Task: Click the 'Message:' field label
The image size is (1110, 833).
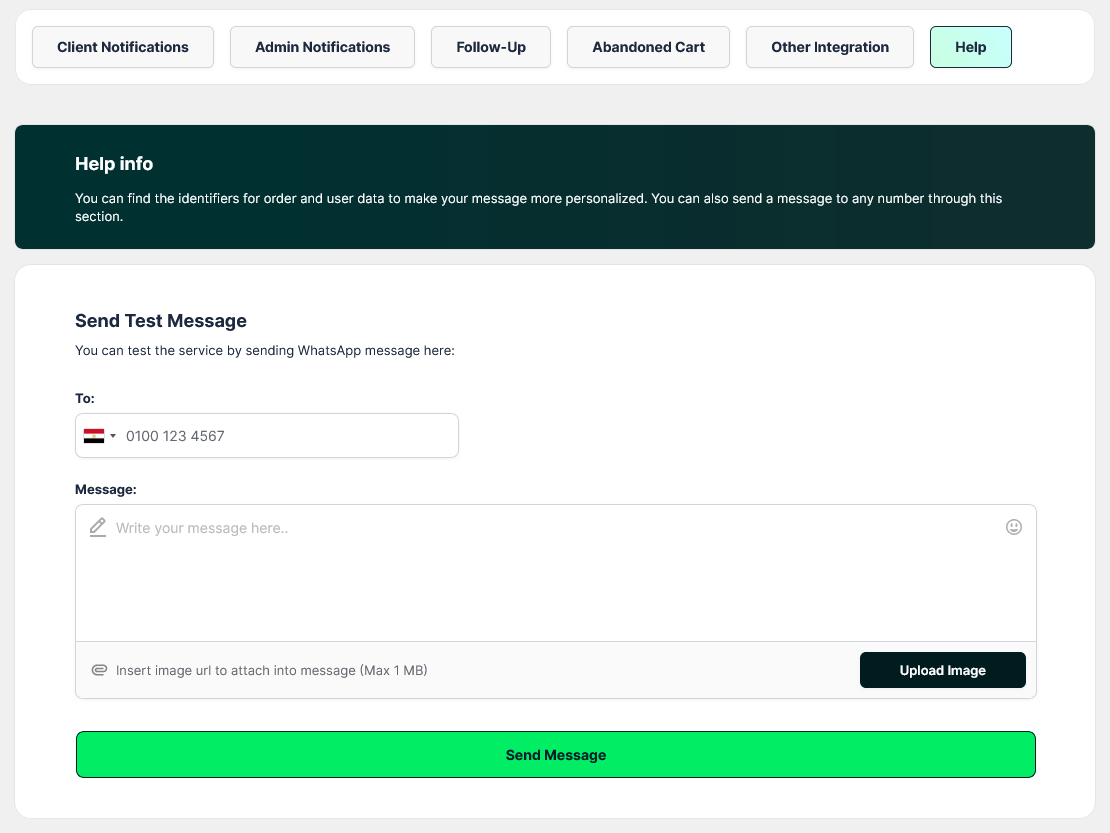Action: (x=106, y=489)
